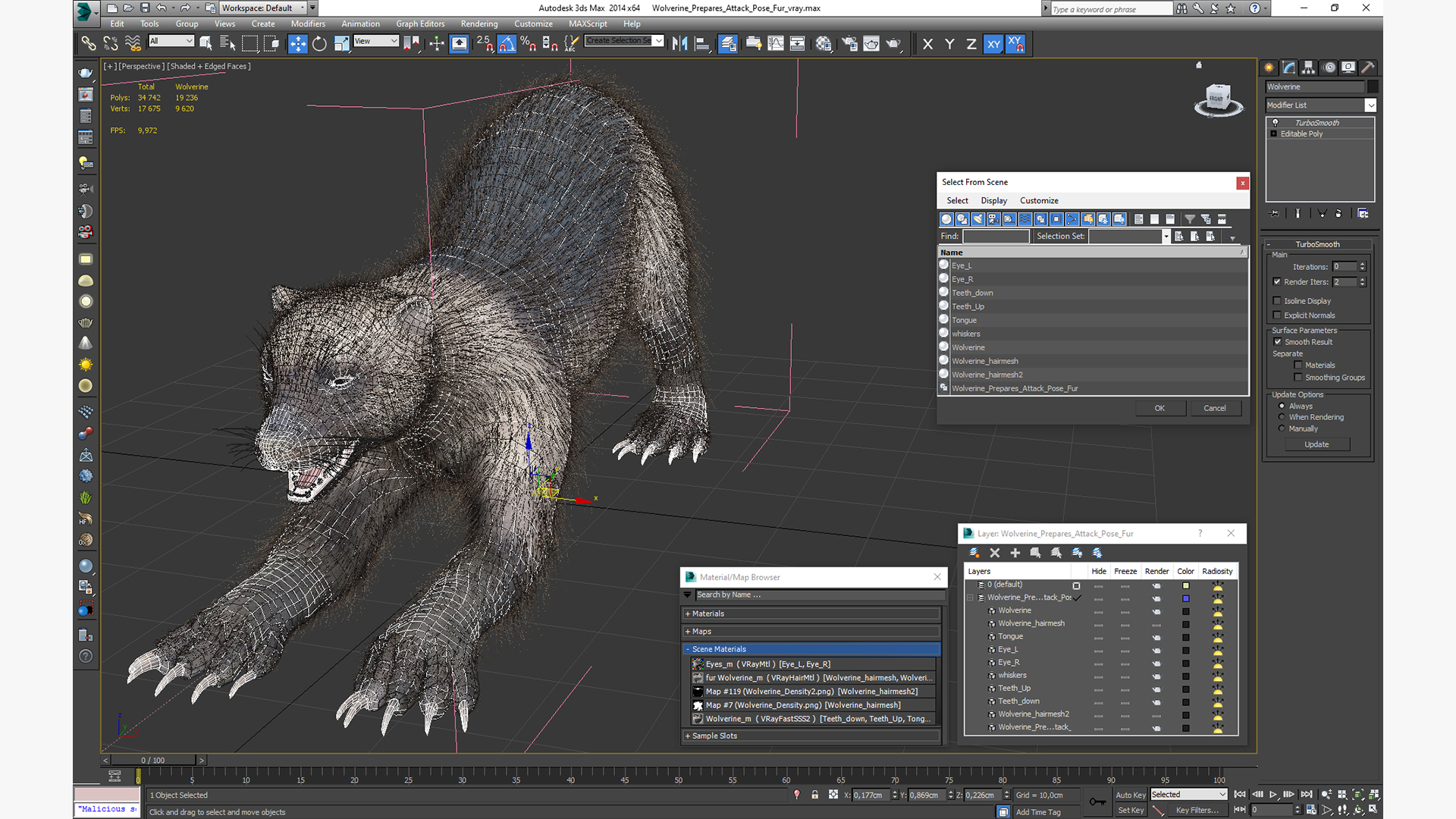Open the Hierarchy command panel tab

(1309, 67)
